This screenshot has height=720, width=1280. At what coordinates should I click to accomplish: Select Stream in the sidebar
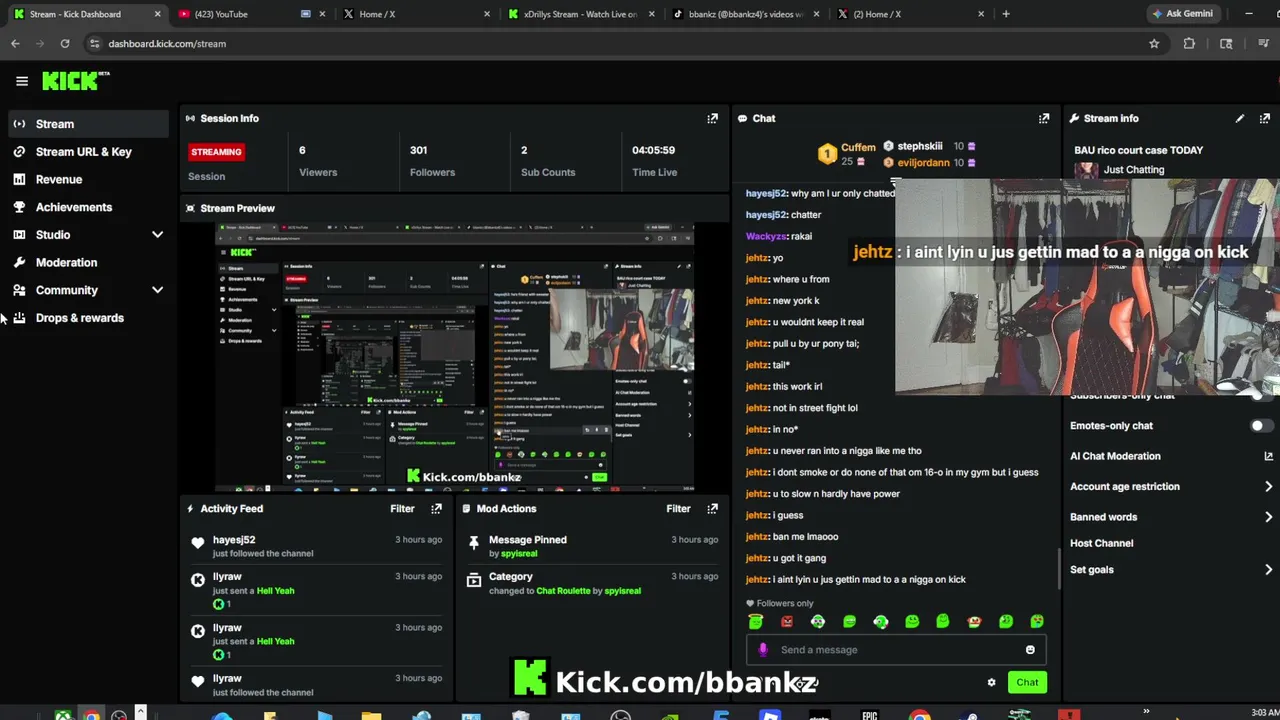(88, 124)
